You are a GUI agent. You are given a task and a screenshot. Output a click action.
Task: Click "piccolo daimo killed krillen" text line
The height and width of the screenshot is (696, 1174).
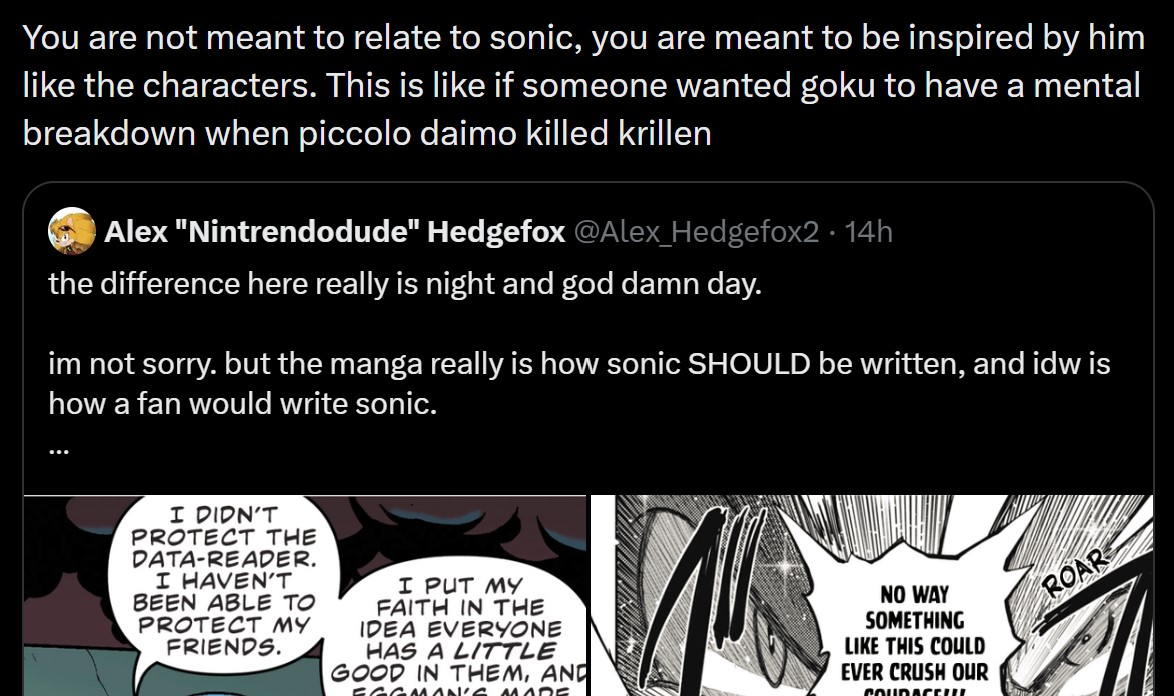505,134
